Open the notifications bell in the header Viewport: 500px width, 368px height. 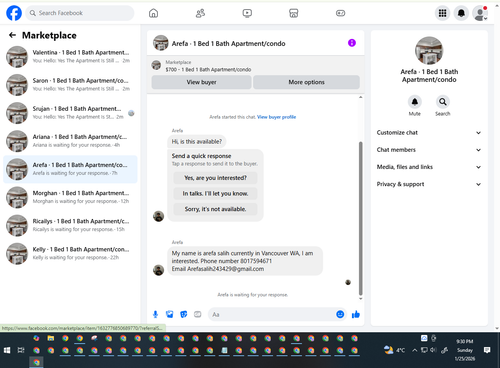461,13
